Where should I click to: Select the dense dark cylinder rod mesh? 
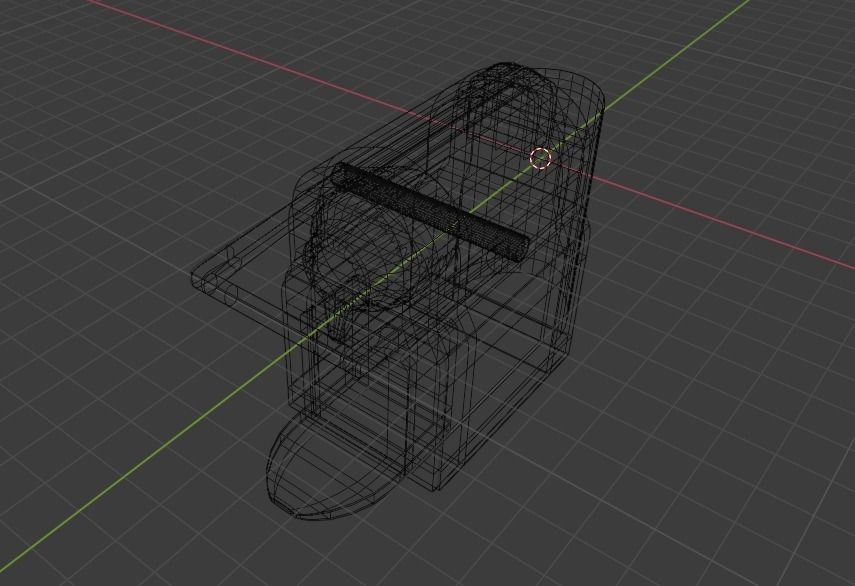pyautogui.click(x=430, y=212)
